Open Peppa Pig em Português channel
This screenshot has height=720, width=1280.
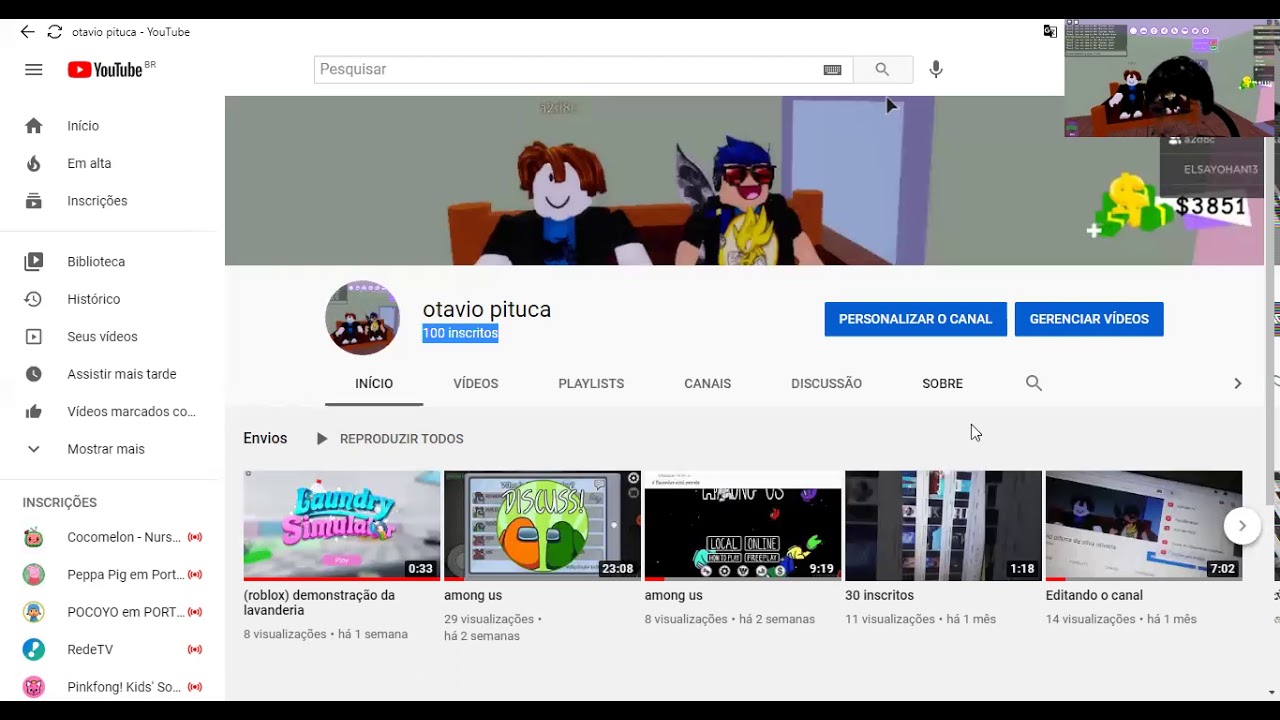coord(112,575)
